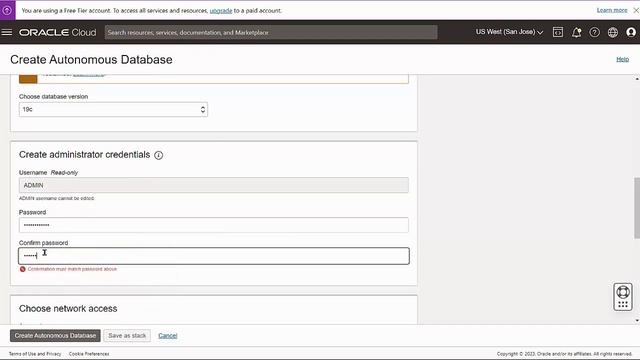
Task: Focus the search resources field
Action: [x=271, y=32]
